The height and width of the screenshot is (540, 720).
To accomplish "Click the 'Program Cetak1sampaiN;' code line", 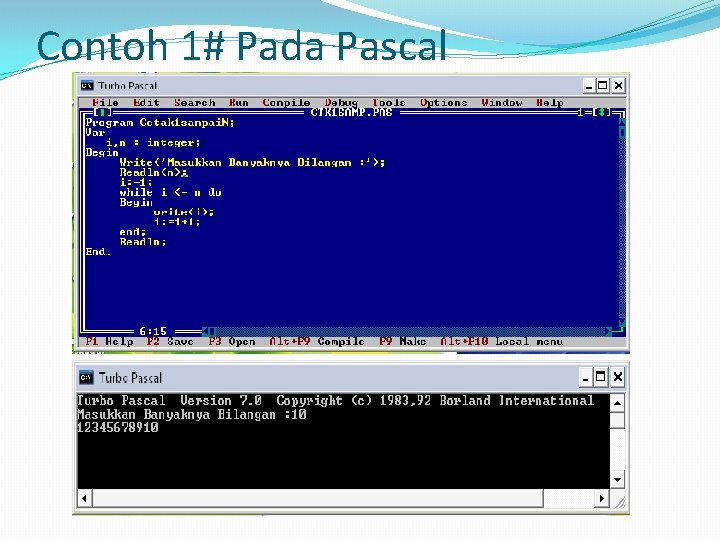I will (x=160, y=123).
